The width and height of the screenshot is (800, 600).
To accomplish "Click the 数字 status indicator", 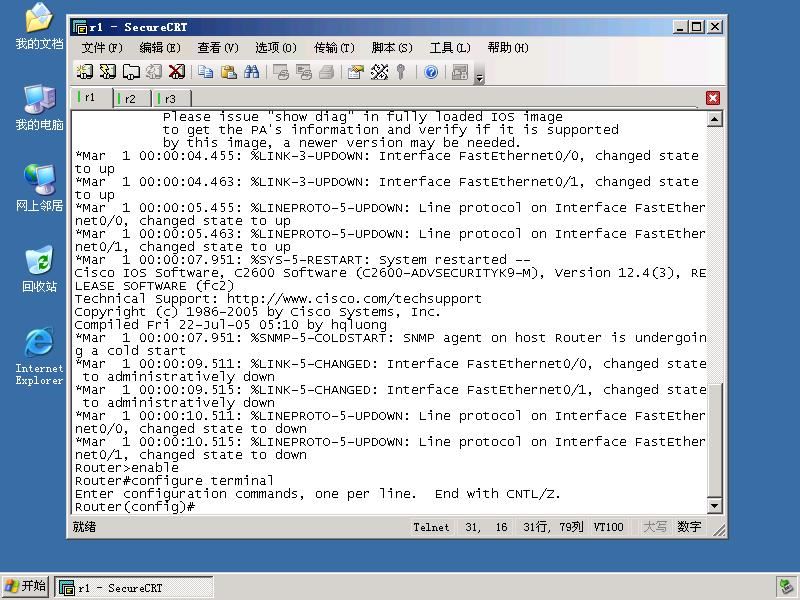I will tap(689, 527).
